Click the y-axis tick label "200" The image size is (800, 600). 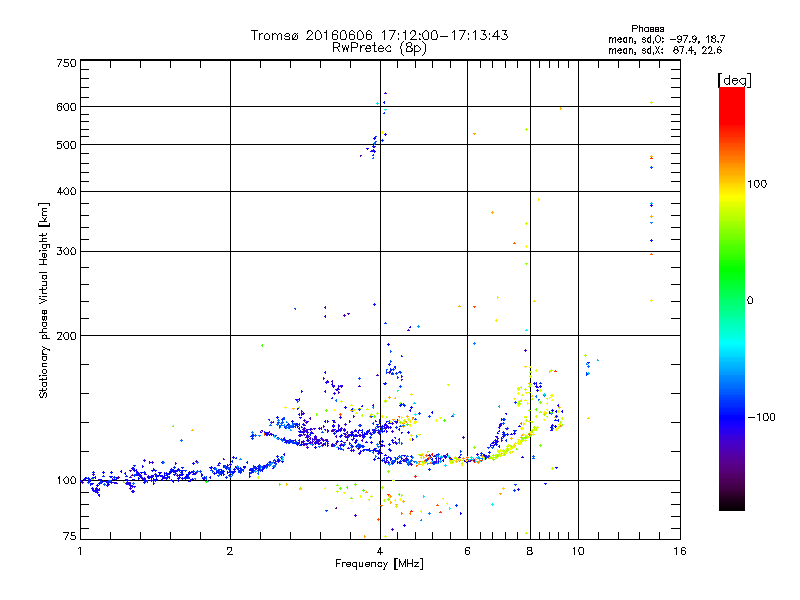click(x=66, y=336)
